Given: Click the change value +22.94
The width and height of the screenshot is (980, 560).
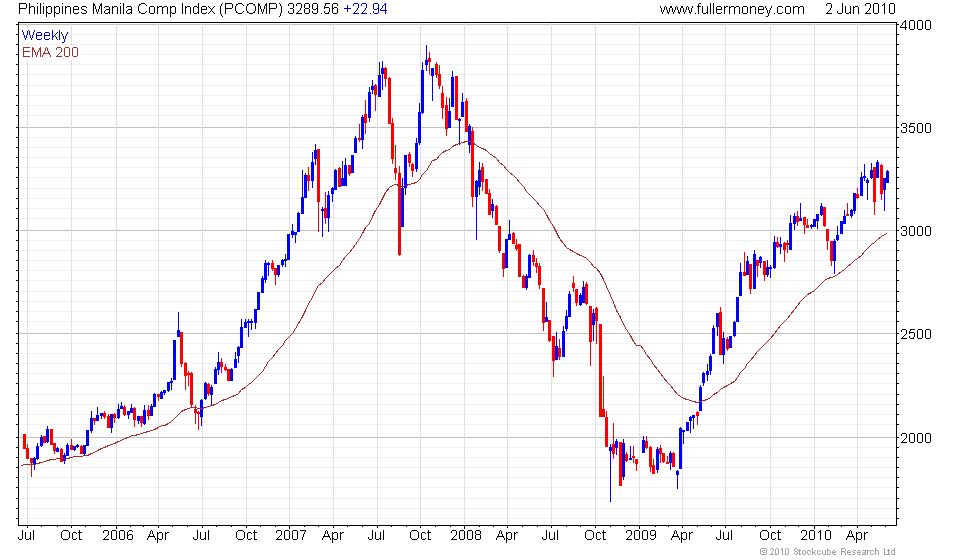Looking at the screenshot, I should [365, 9].
